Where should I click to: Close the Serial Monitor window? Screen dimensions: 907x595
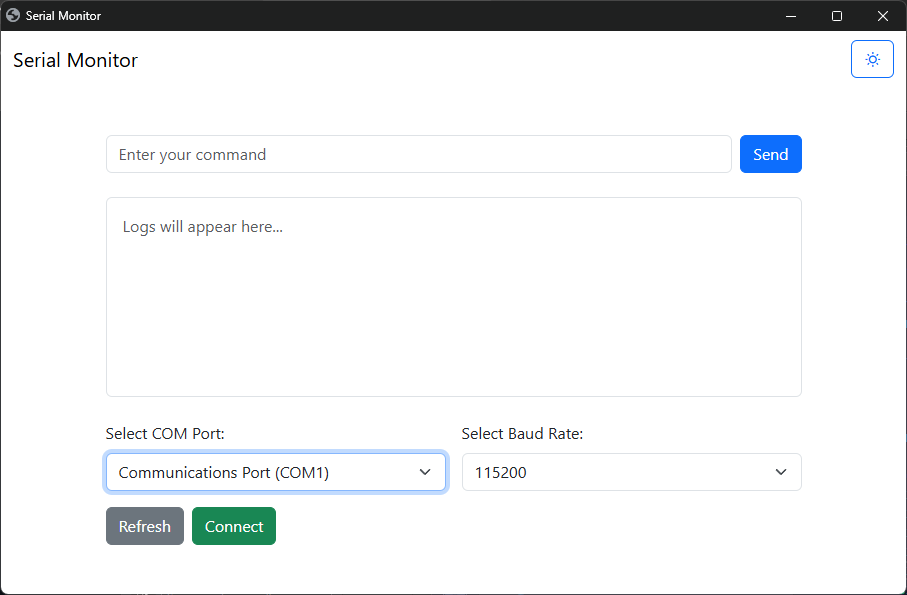click(883, 16)
